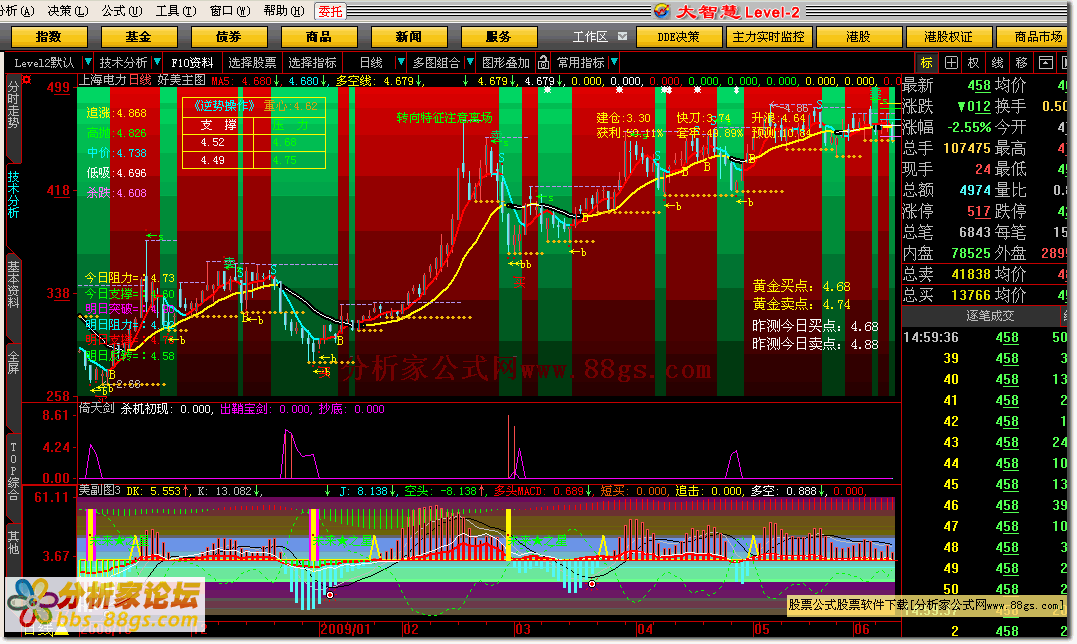Toggle the 标 indicator marker button
This screenshot has height=644, width=1077.
tap(927, 63)
